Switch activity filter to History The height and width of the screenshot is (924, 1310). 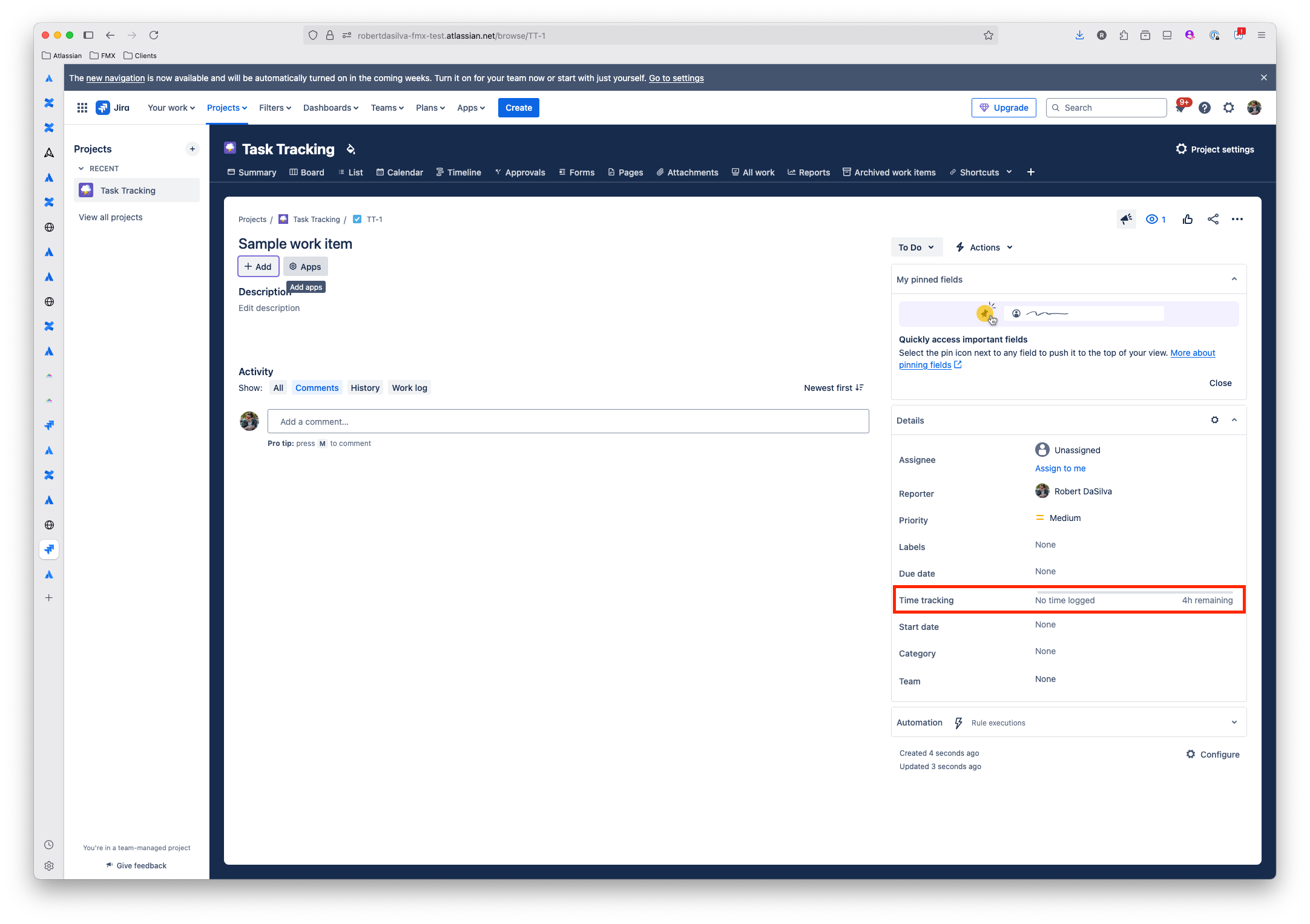tap(365, 387)
